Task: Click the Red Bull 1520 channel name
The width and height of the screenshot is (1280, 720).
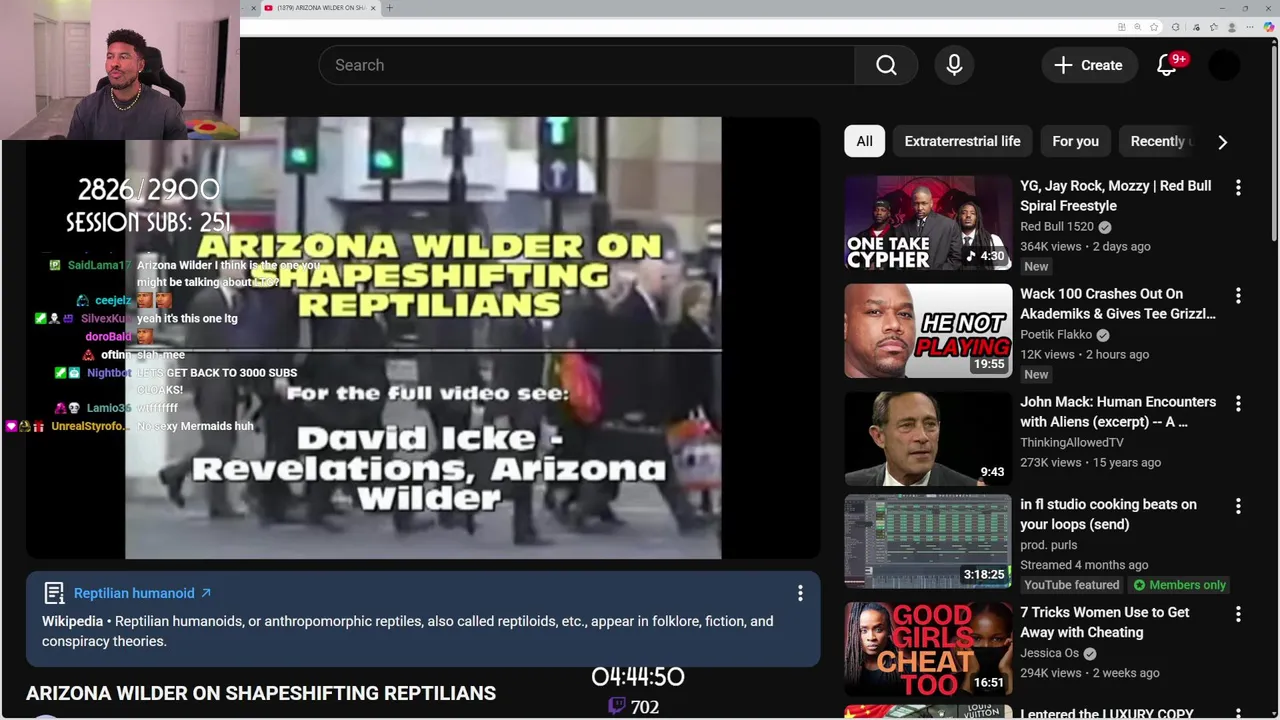Action: (1056, 227)
